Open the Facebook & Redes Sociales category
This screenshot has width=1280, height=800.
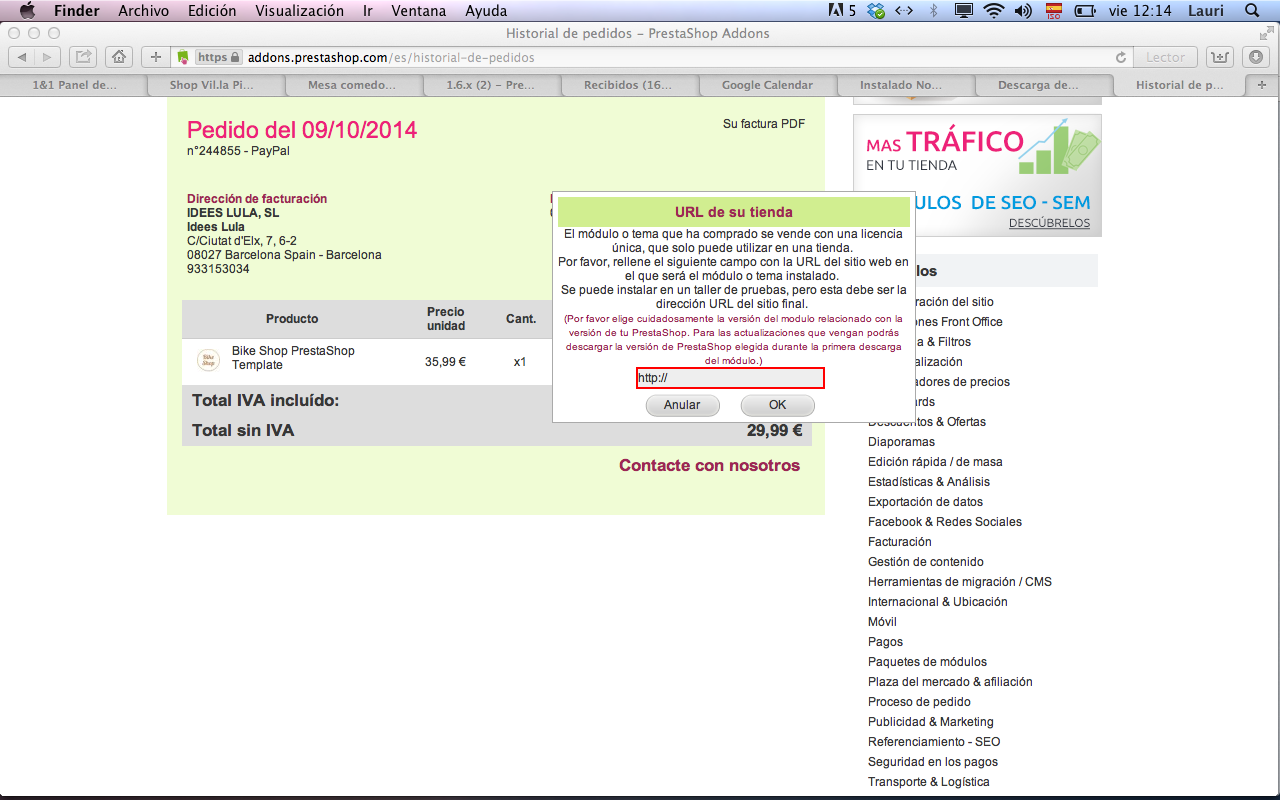point(944,522)
